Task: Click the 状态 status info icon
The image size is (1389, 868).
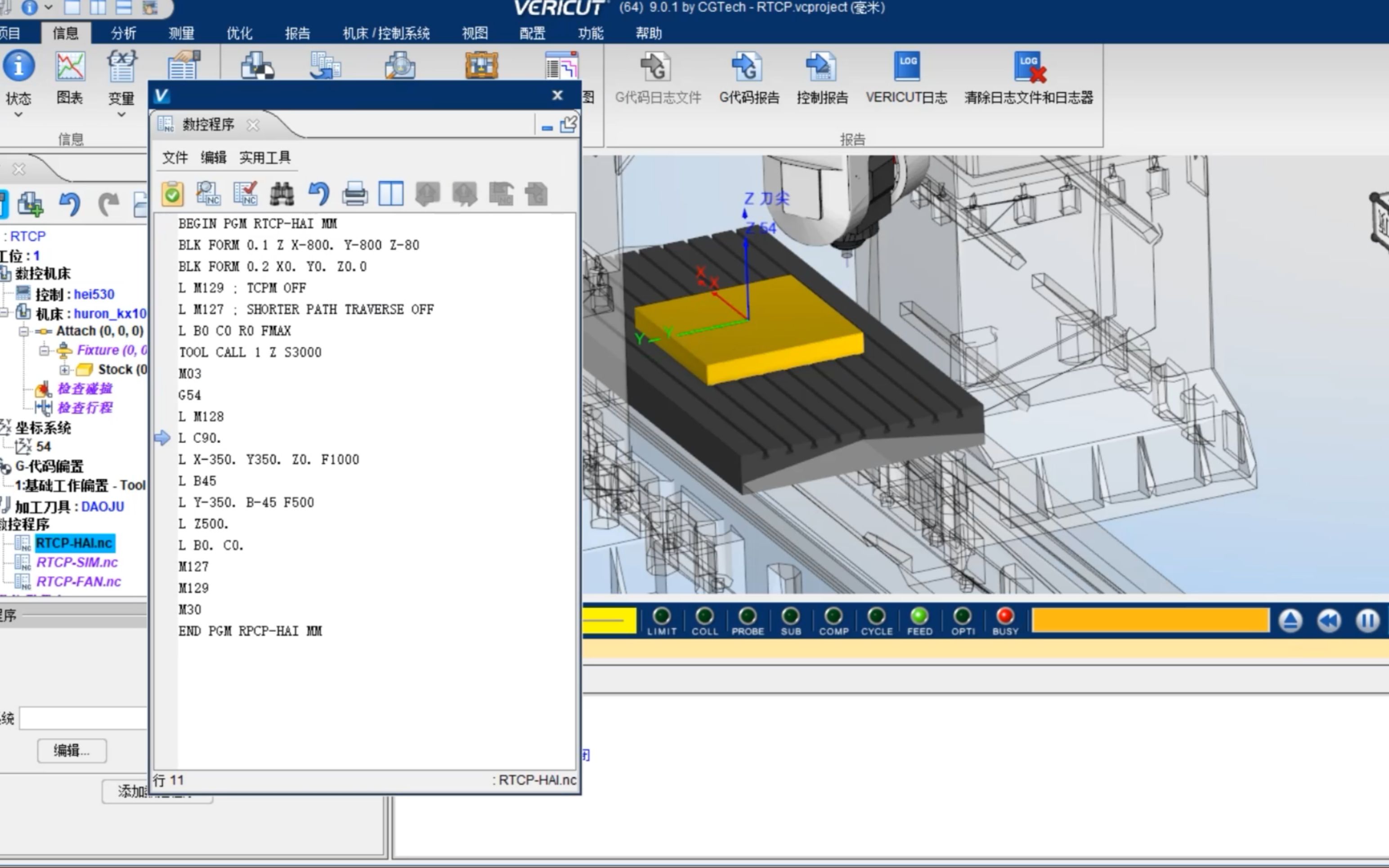Action: tap(18, 66)
